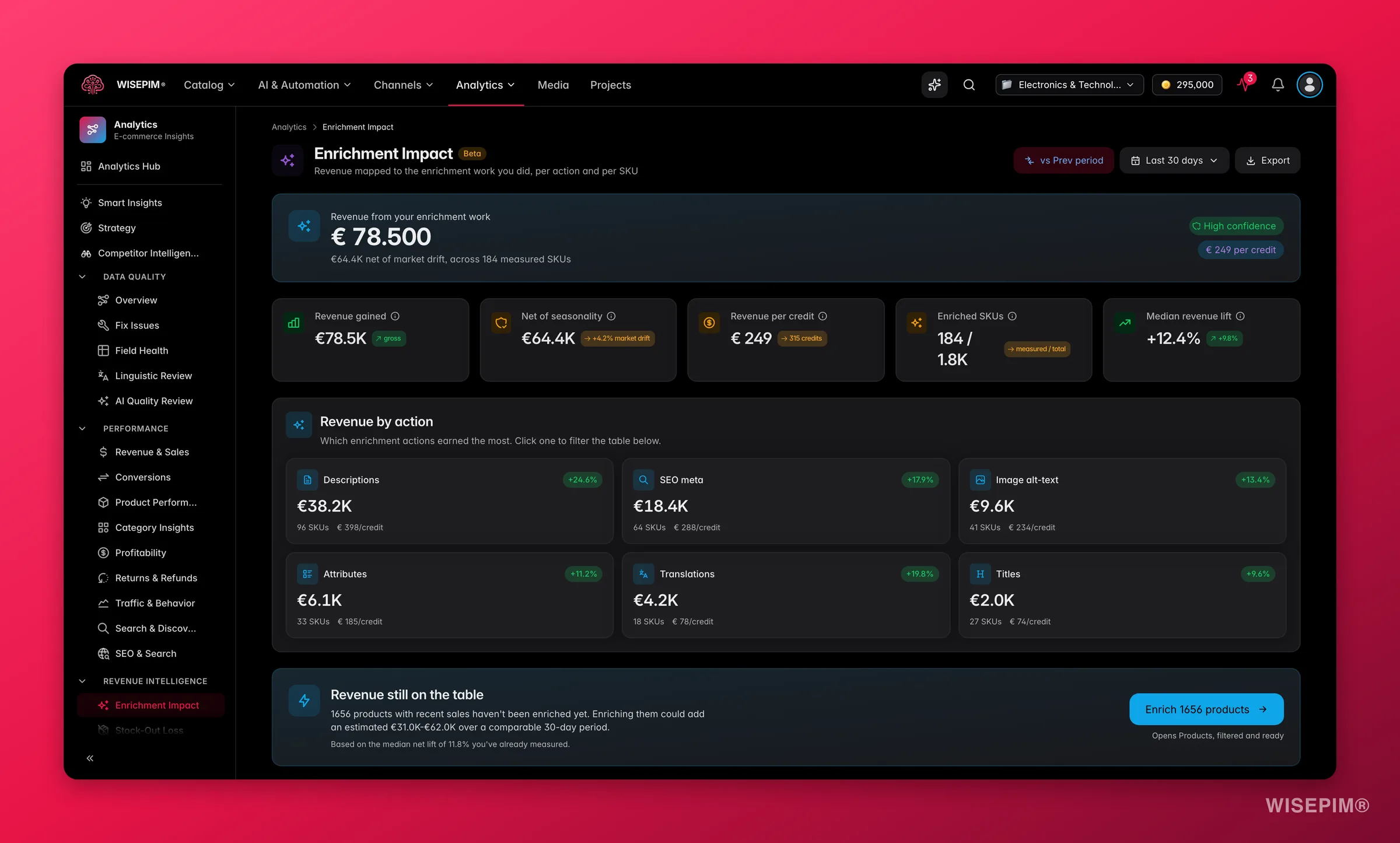Go to the Media tab
Image resolution: width=1400 pixels, height=843 pixels.
pyautogui.click(x=553, y=85)
